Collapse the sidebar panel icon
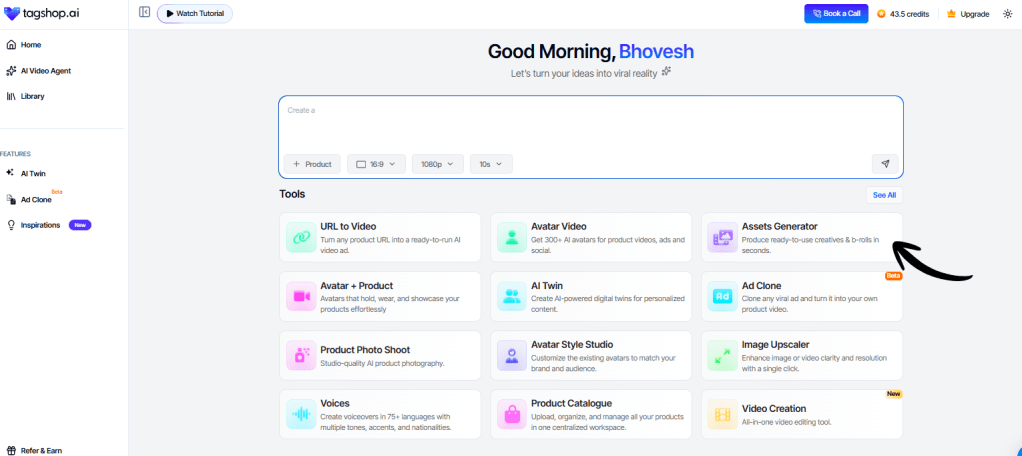1022x456 pixels. click(145, 12)
